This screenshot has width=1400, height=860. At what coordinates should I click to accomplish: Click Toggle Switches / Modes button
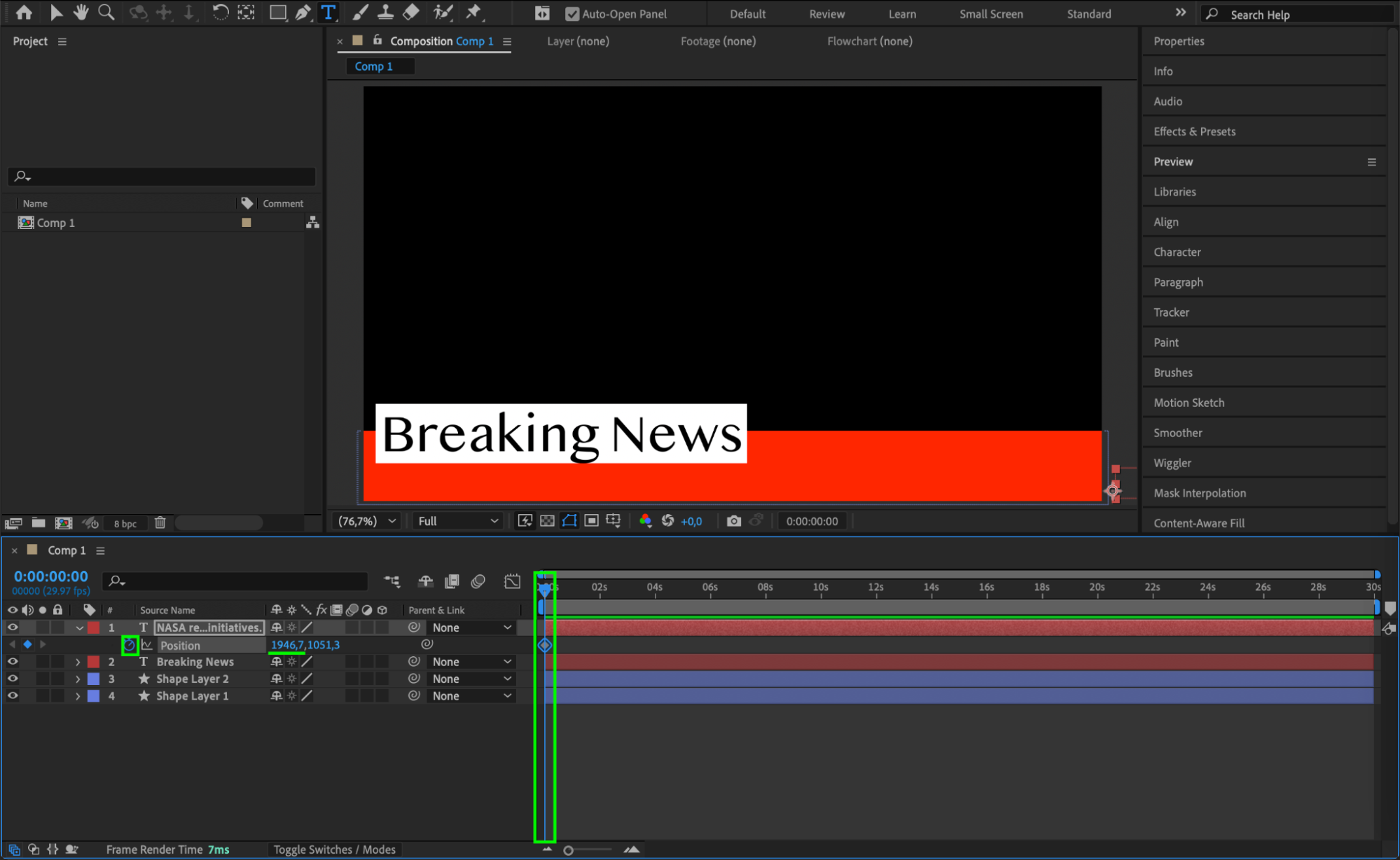click(334, 849)
